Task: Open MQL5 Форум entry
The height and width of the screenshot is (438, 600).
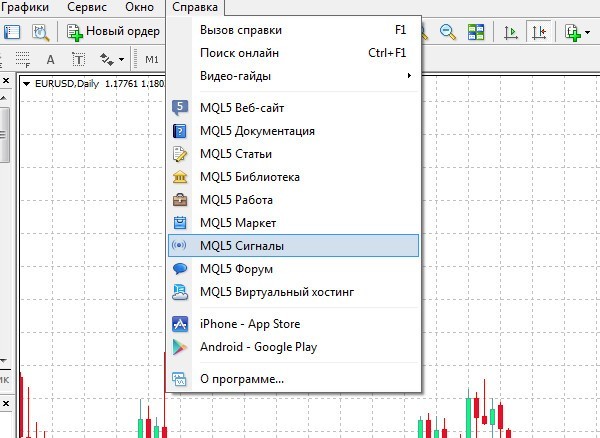Action: pyautogui.click(x=293, y=269)
